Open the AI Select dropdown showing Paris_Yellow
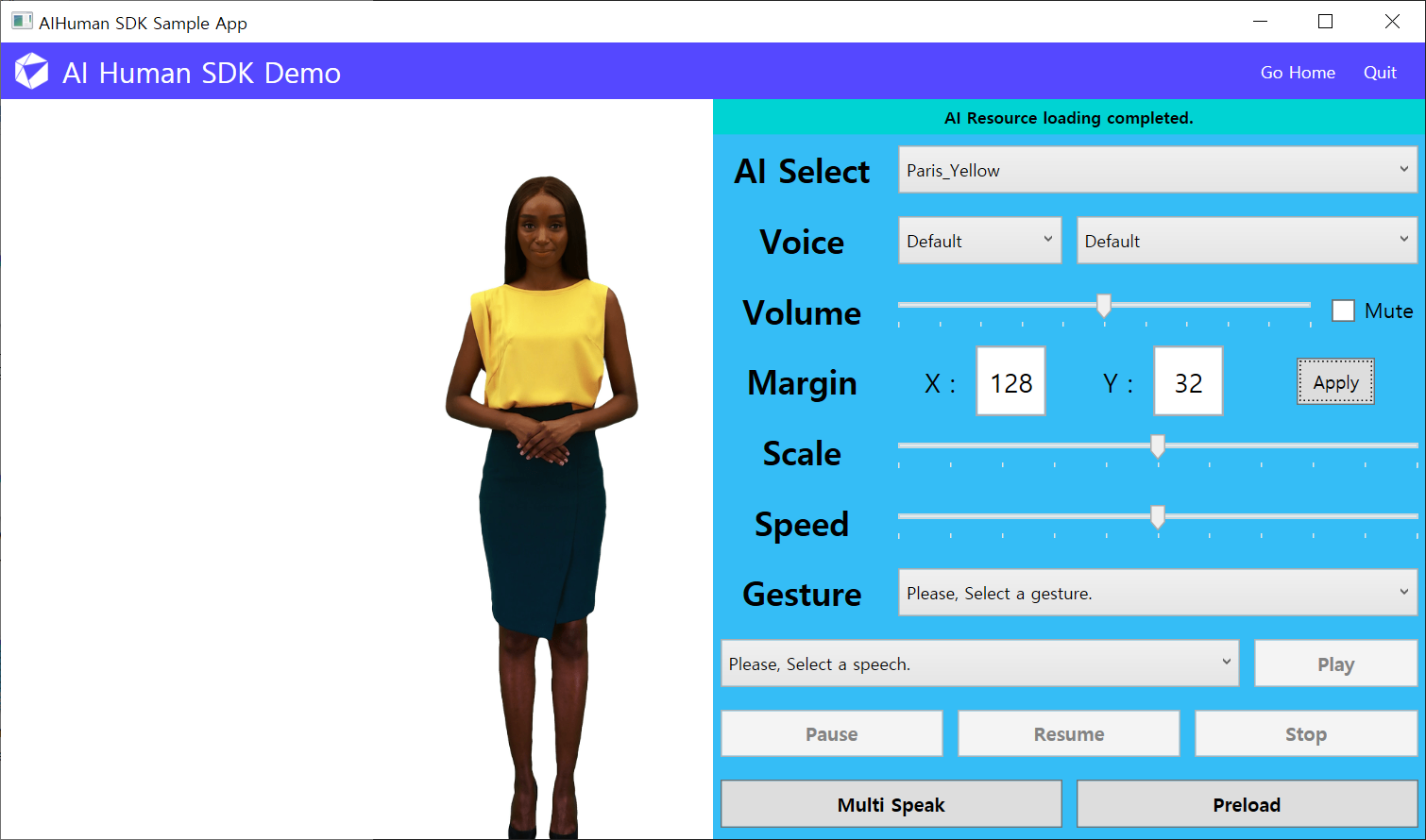Viewport: 1426px width, 840px height. coord(1158,170)
